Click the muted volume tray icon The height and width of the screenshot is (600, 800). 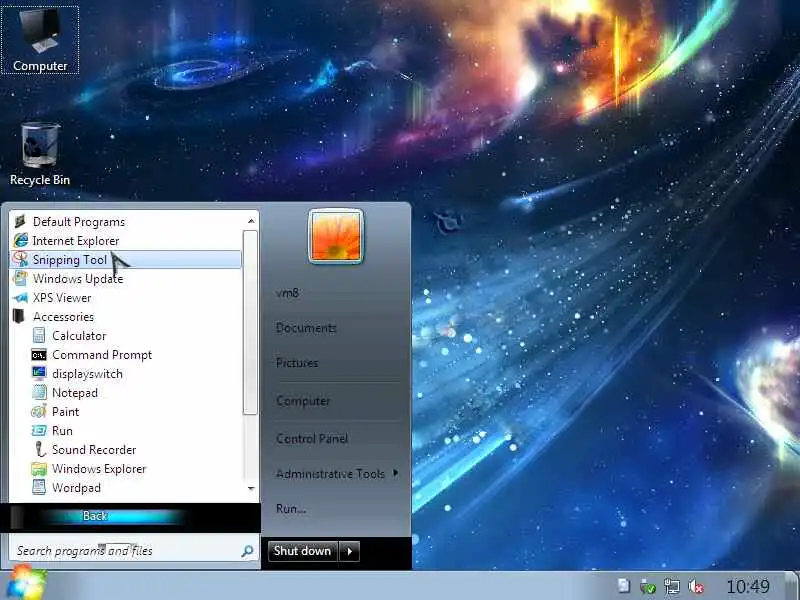coord(696,586)
